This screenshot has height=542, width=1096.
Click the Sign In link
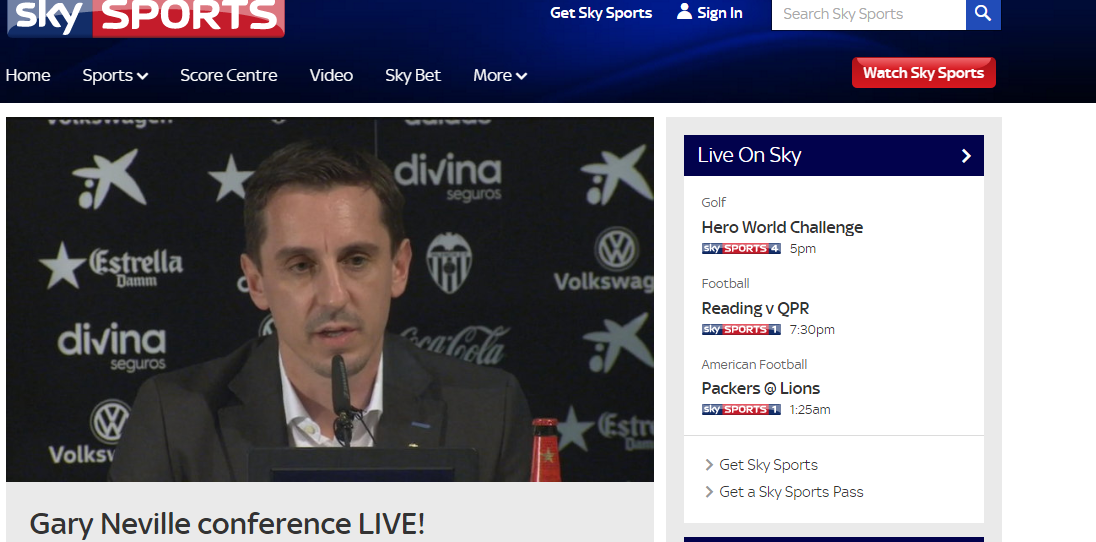(x=720, y=13)
